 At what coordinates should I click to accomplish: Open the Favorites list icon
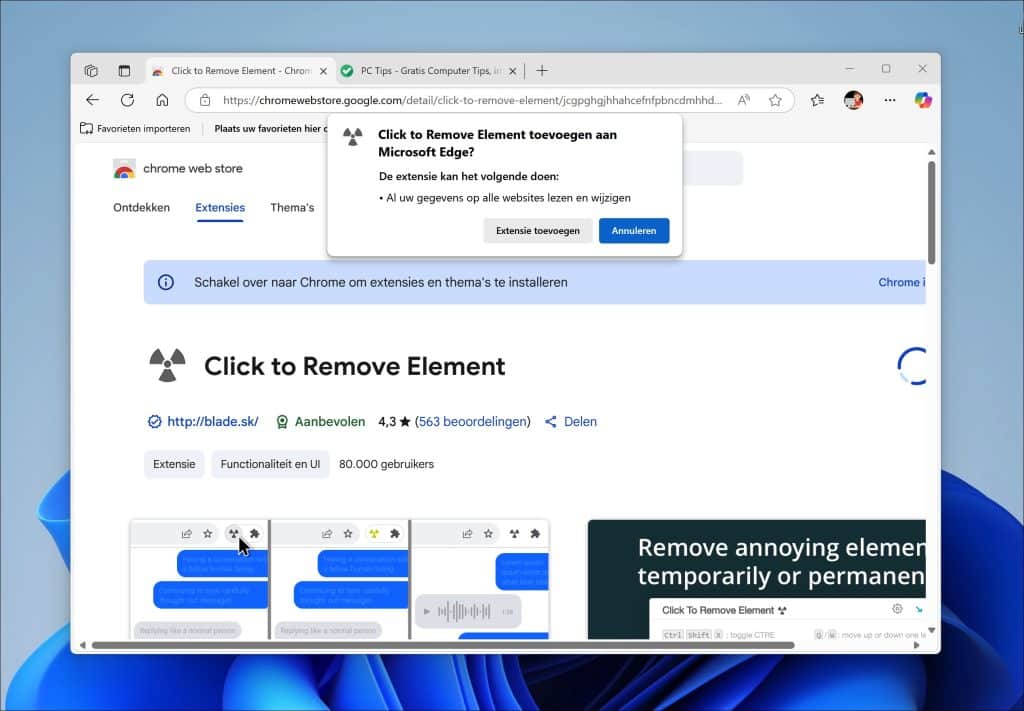point(817,101)
